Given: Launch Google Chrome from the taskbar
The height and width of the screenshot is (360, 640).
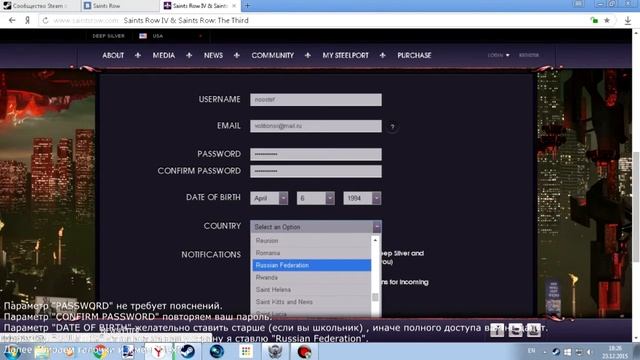Looking at the screenshot, I should 100,351.
